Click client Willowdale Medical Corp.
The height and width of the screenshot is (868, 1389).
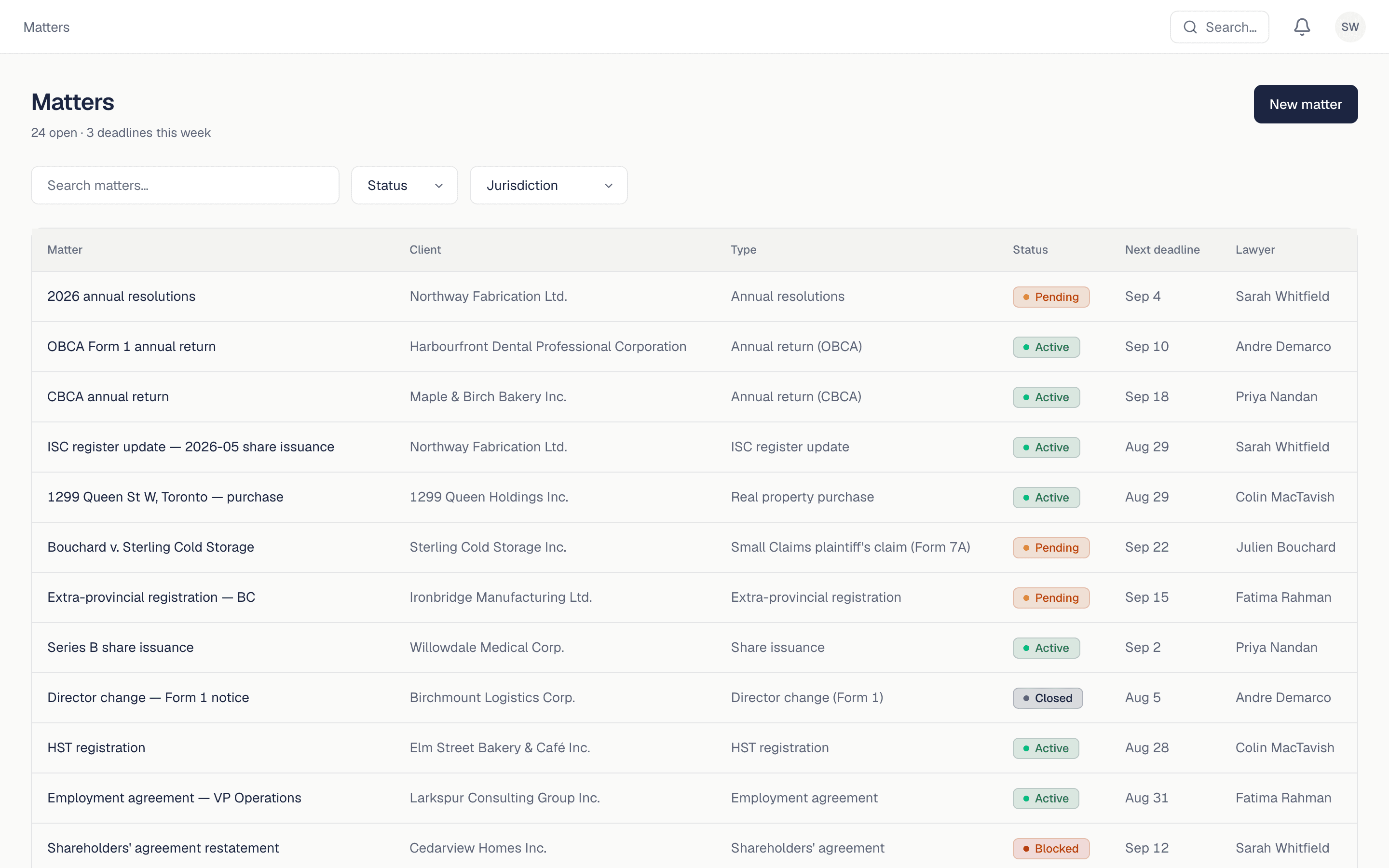[487, 648]
